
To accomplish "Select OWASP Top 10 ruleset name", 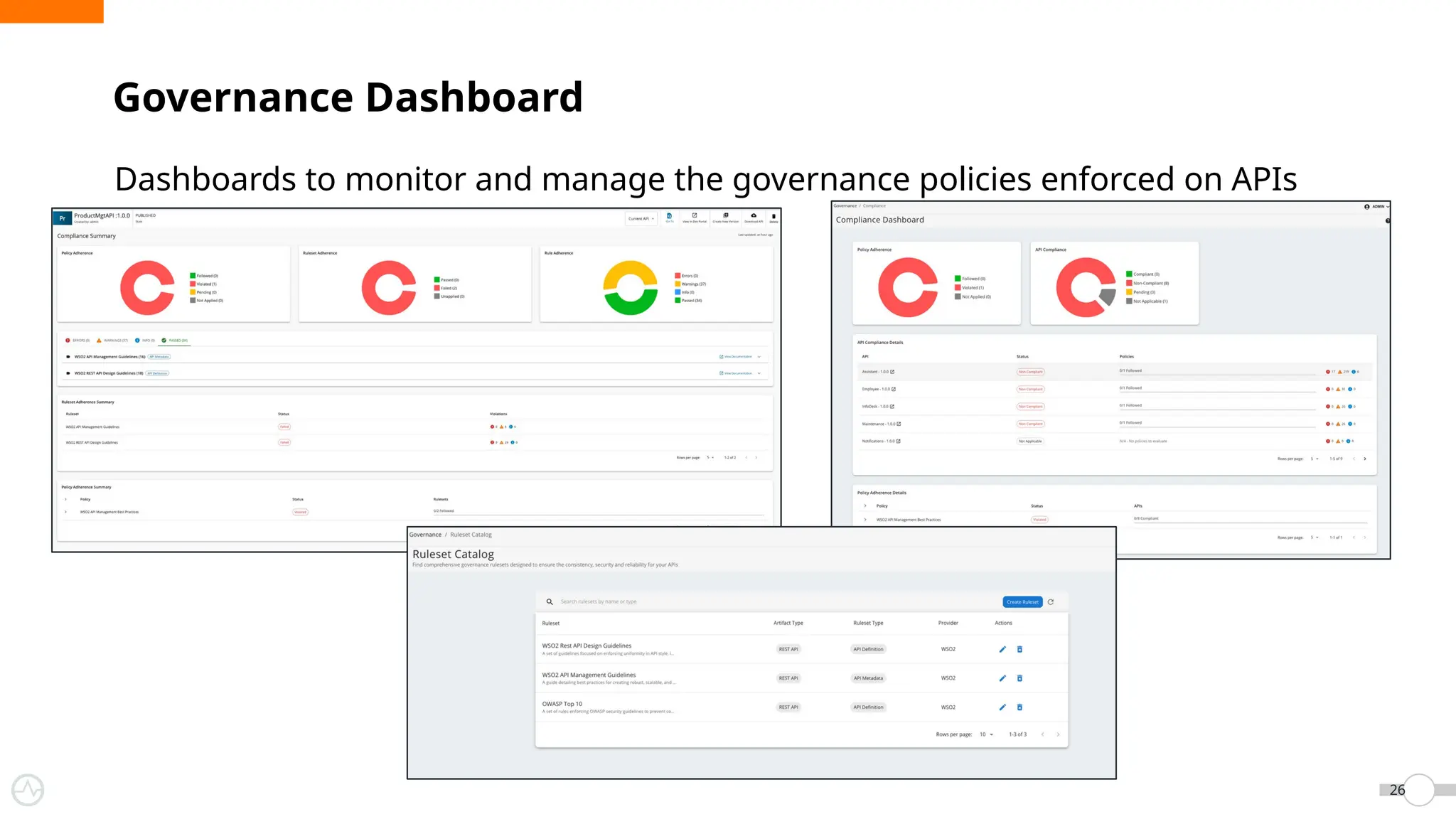I will 562,704.
